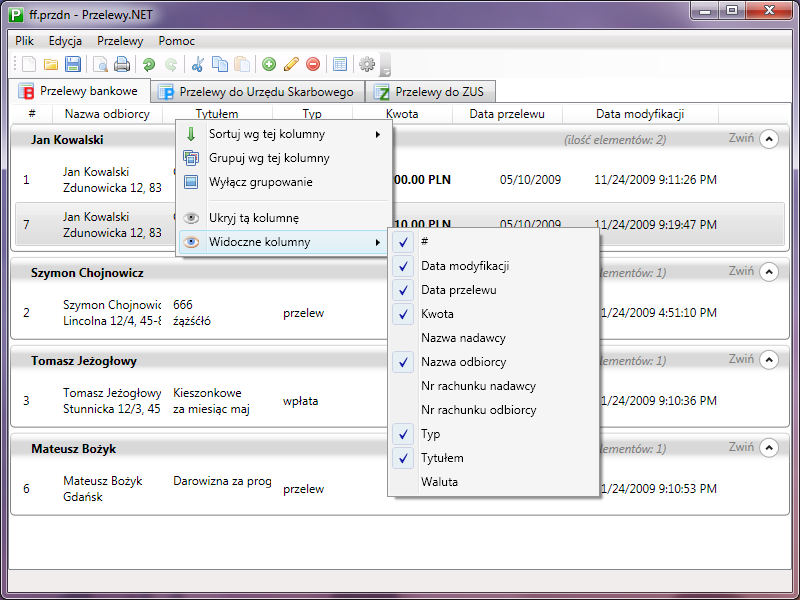
Task: Undo with green arrow icon
Action: click(x=148, y=64)
